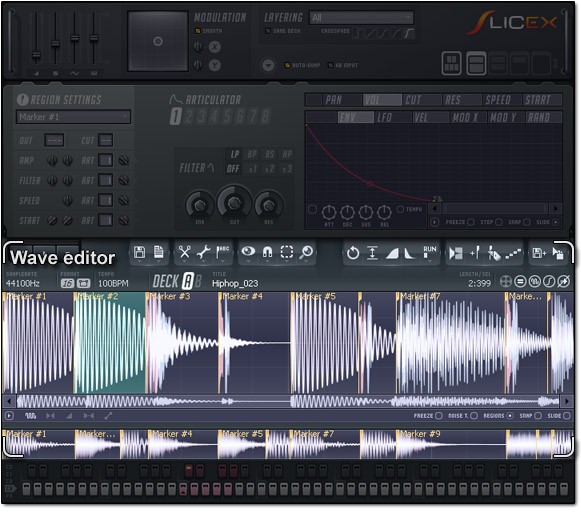The height and width of the screenshot is (513, 581).
Task: Click the RUN script icon
Action: click(x=430, y=252)
